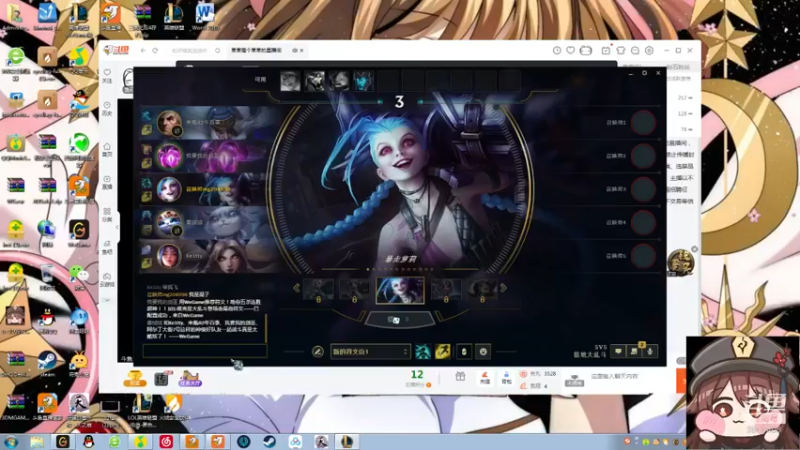Image resolution: width=800 pixels, height=450 pixels.
Task: Focus the champion select chat input
Action: pyautogui.click(x=205, y=351)
